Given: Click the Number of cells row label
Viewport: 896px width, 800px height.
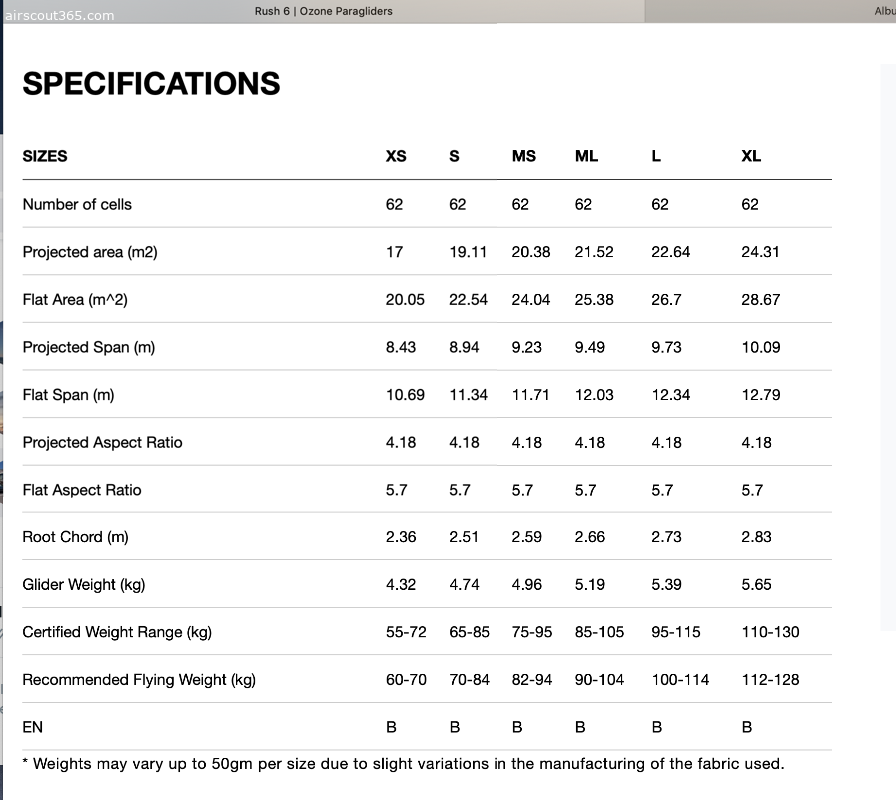Looking at the screenshot, I should 77,204.
